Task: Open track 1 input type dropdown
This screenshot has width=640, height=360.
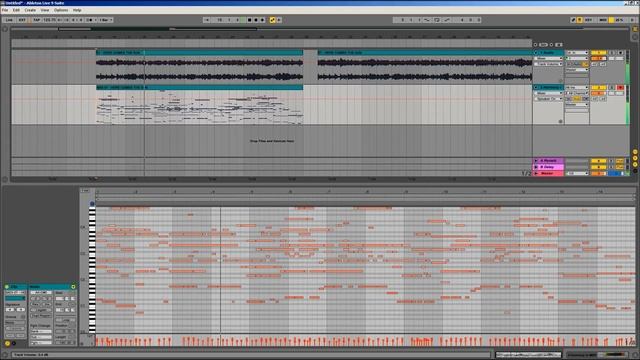Action: tap(577, 53)
